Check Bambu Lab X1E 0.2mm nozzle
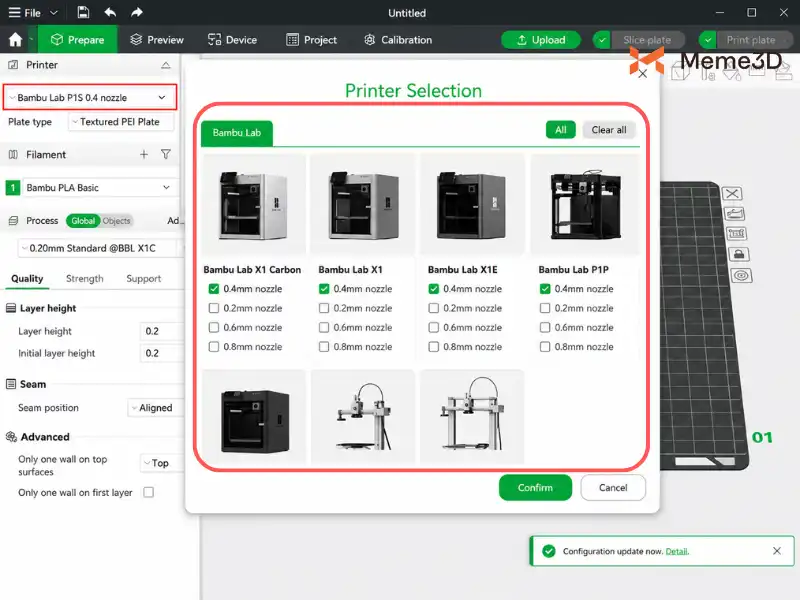 434,308
